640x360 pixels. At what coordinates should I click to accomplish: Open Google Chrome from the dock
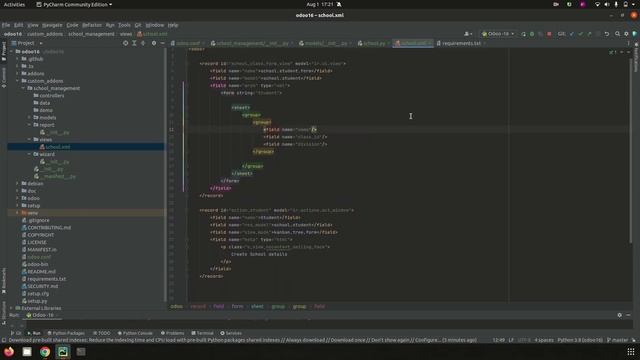coord(45,351)
